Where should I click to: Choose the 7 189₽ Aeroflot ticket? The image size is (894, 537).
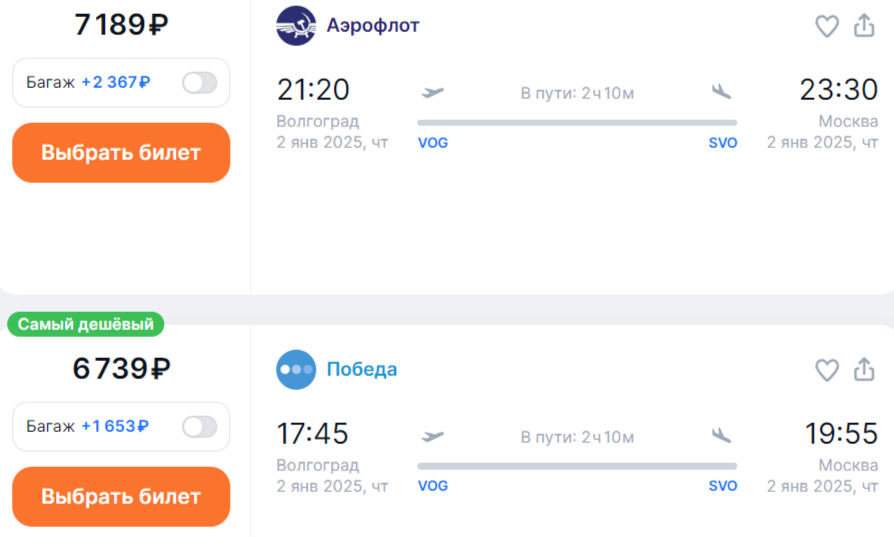121,153
